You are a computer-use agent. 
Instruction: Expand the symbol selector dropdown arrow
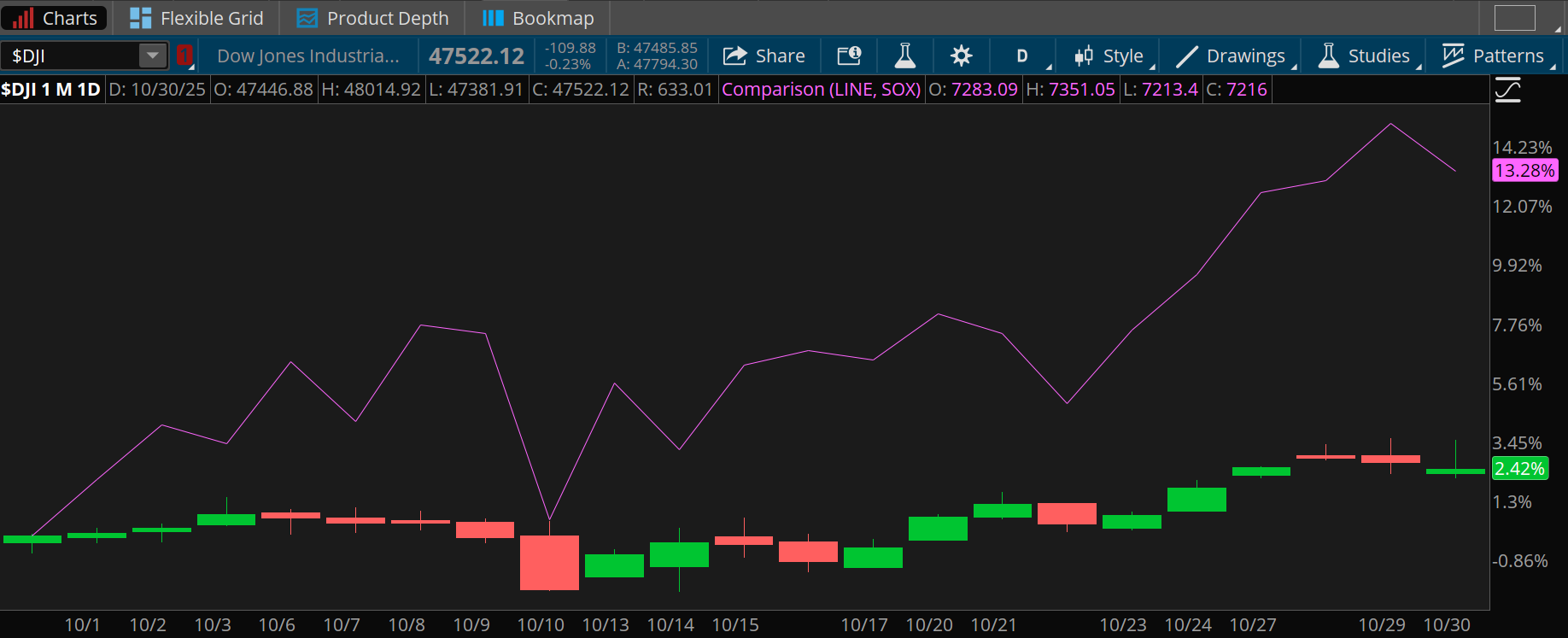click(153, 56)
